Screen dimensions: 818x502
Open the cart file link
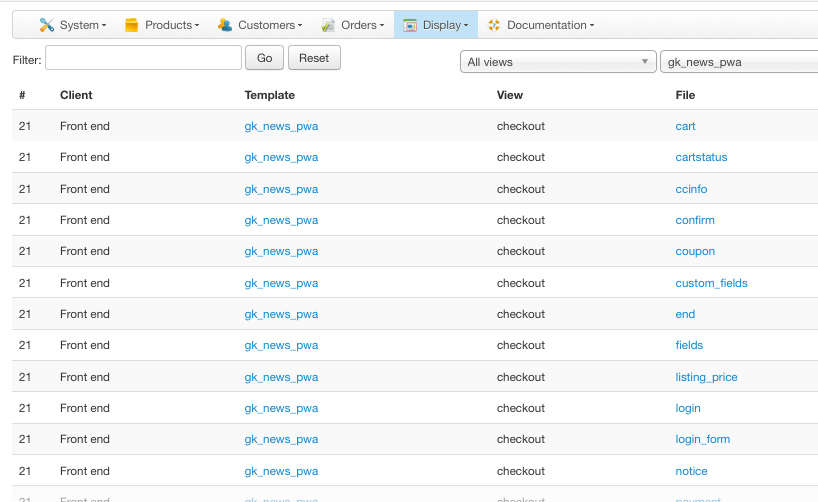685,126
